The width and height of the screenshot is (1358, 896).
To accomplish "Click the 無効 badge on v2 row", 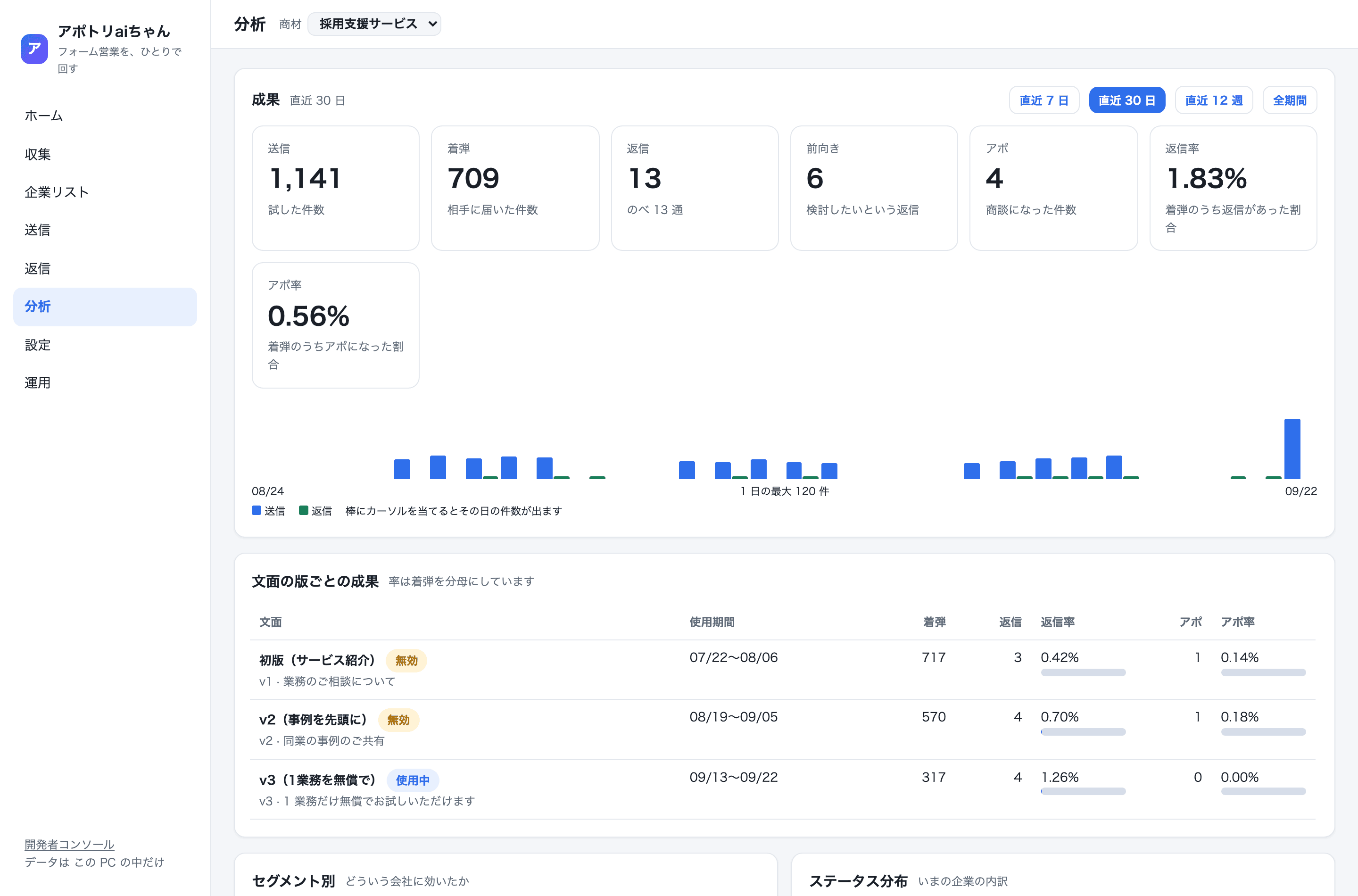I will [x=398, y=720].
